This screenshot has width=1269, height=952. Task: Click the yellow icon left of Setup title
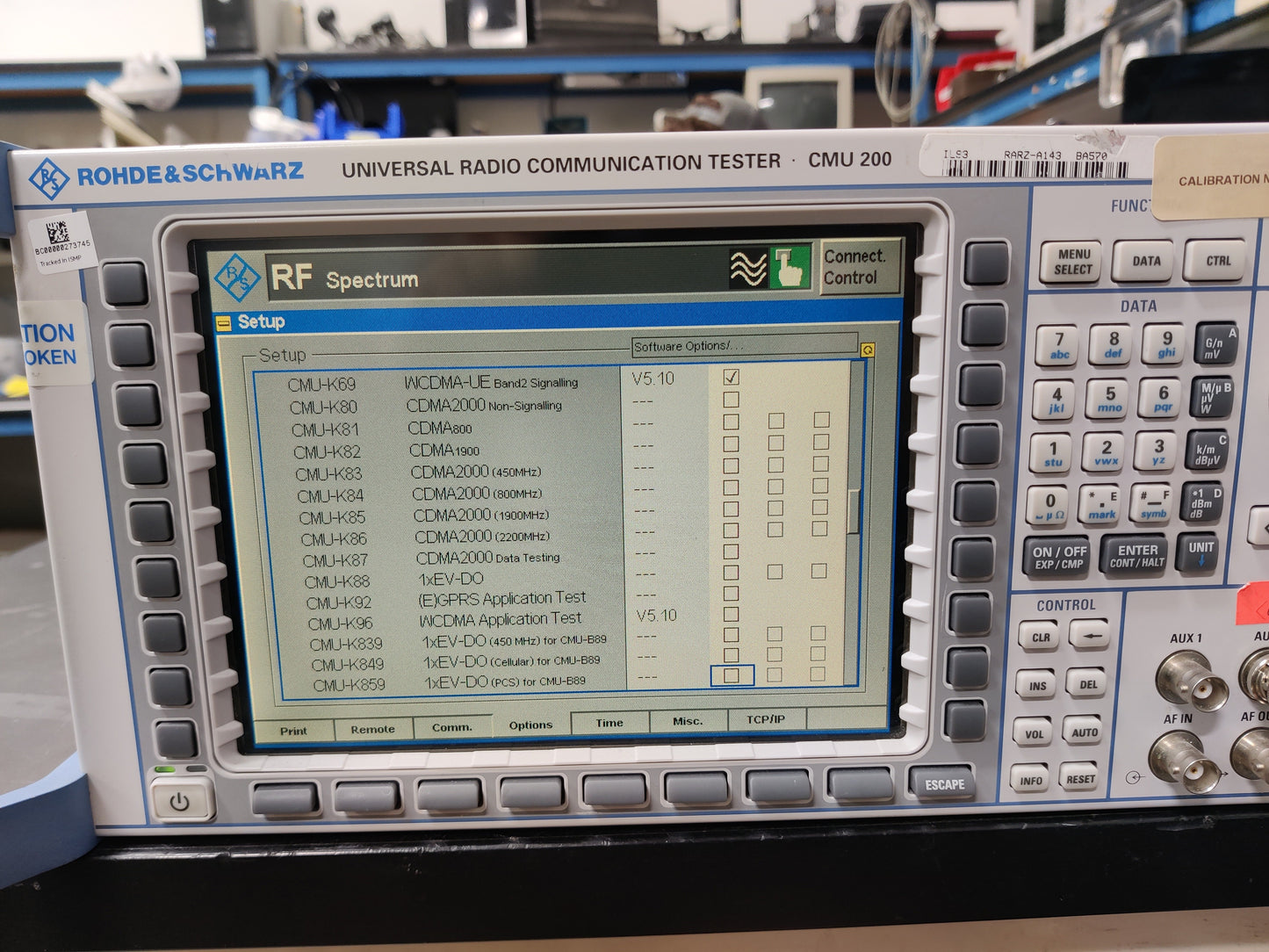click(x=224, y=322)
